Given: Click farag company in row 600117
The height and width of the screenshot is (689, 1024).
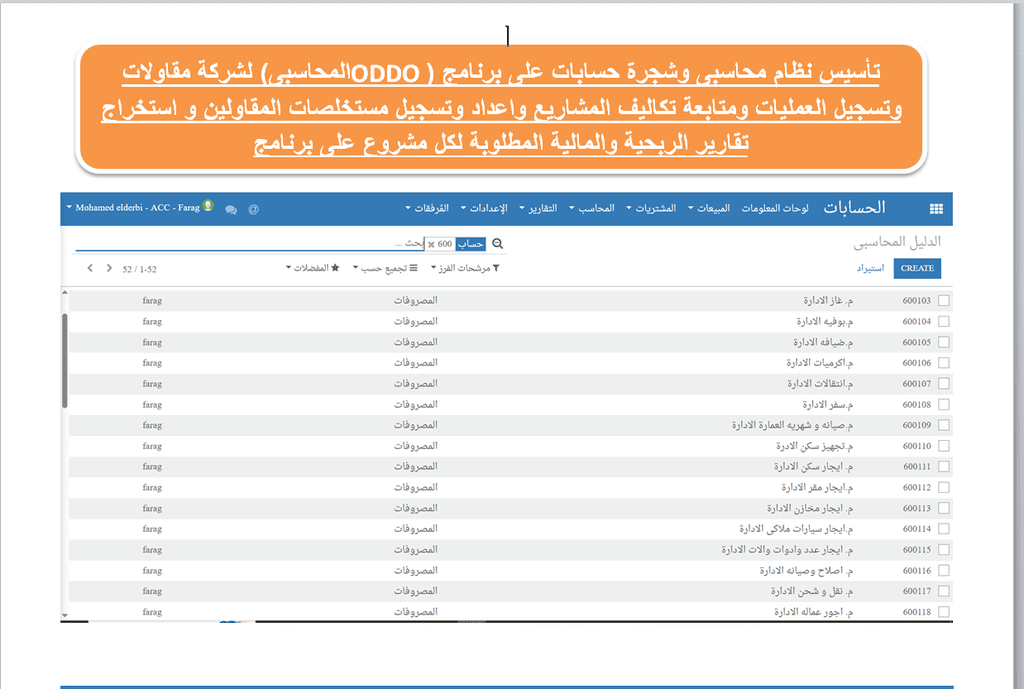Looking at the screenshot, I should 152,591.
